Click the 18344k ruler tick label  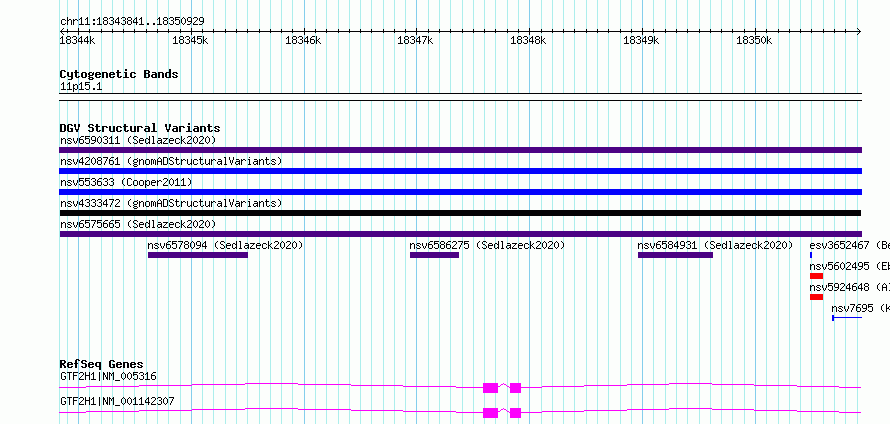pos(77,40)
